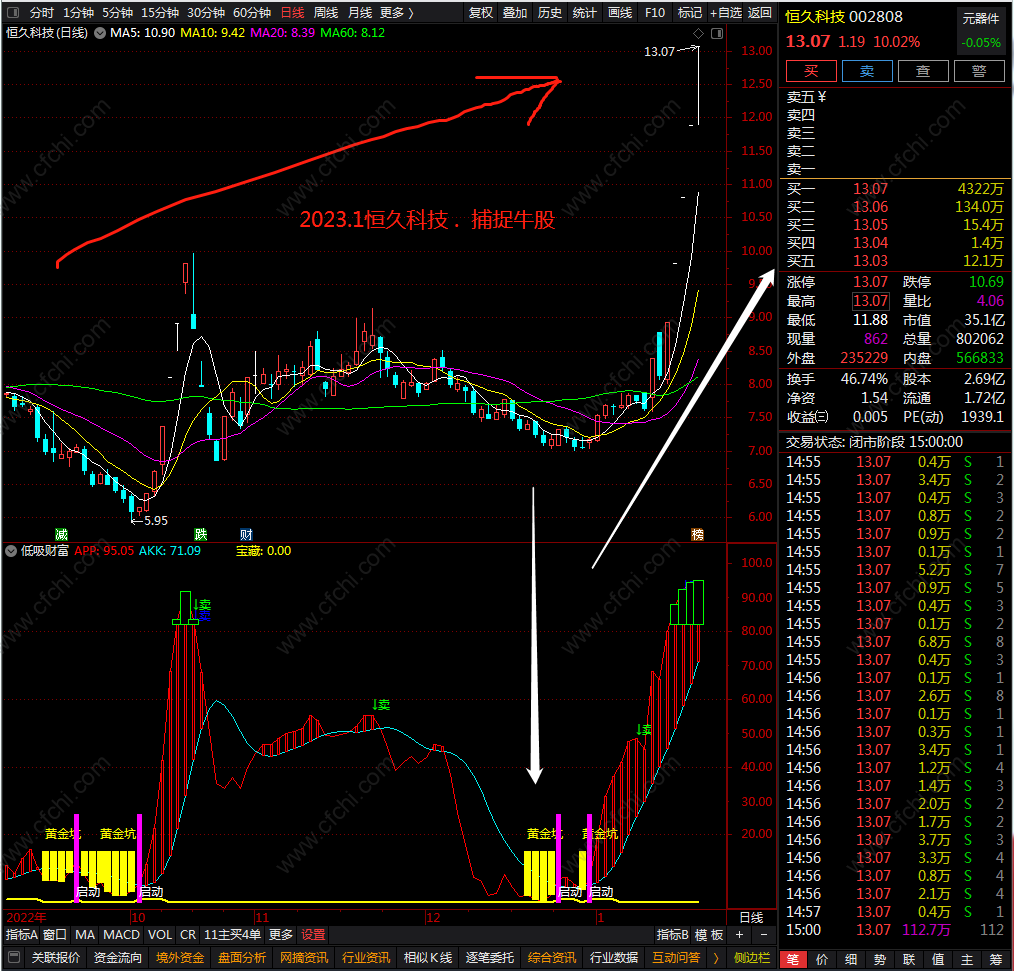Click the 警 alert button

point(979,71)
